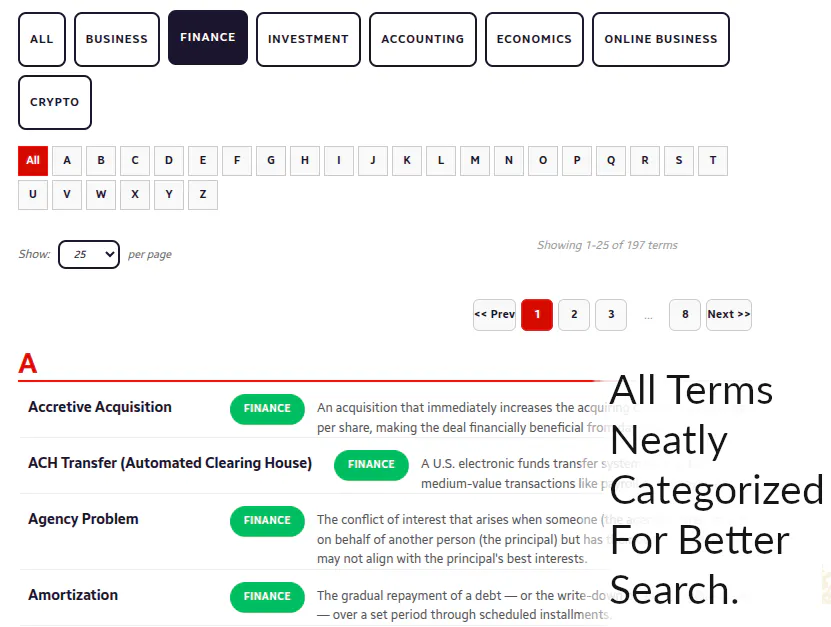The height and width of the screenshot is (627, 831).
Task: Filter terms by letter Z
Action: [x=203, y=195]
